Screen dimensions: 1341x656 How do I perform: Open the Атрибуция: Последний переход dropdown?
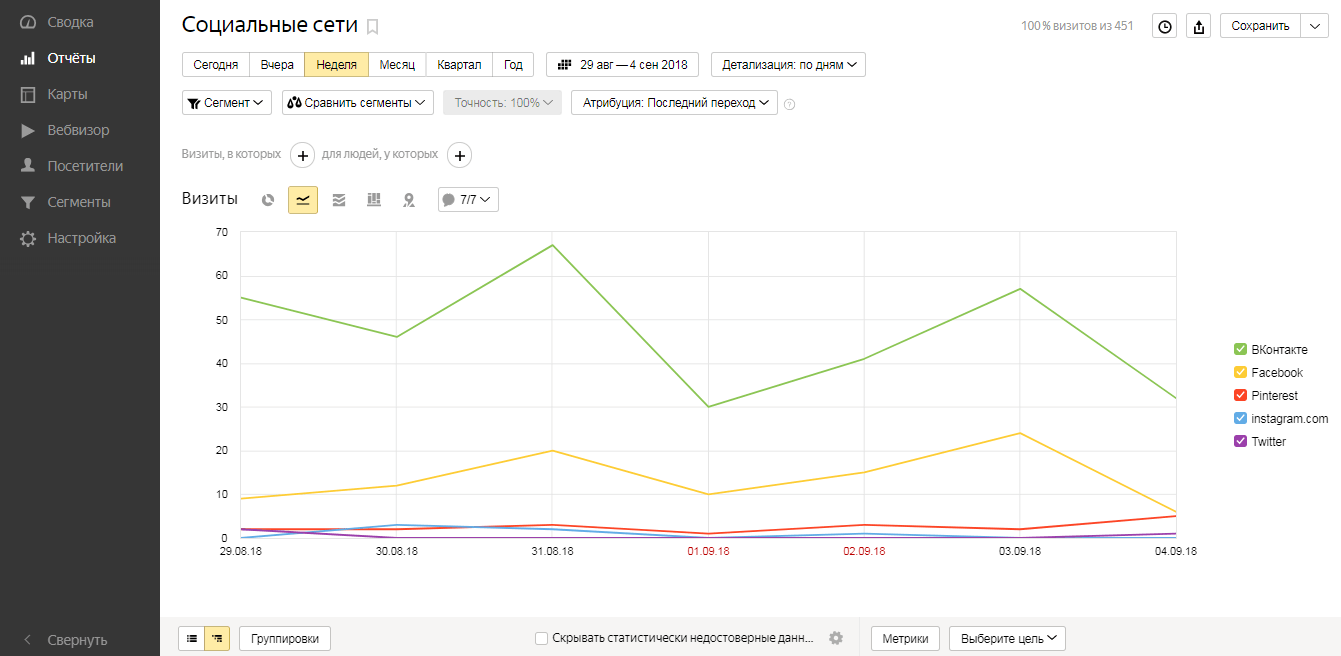coord(674,103)
